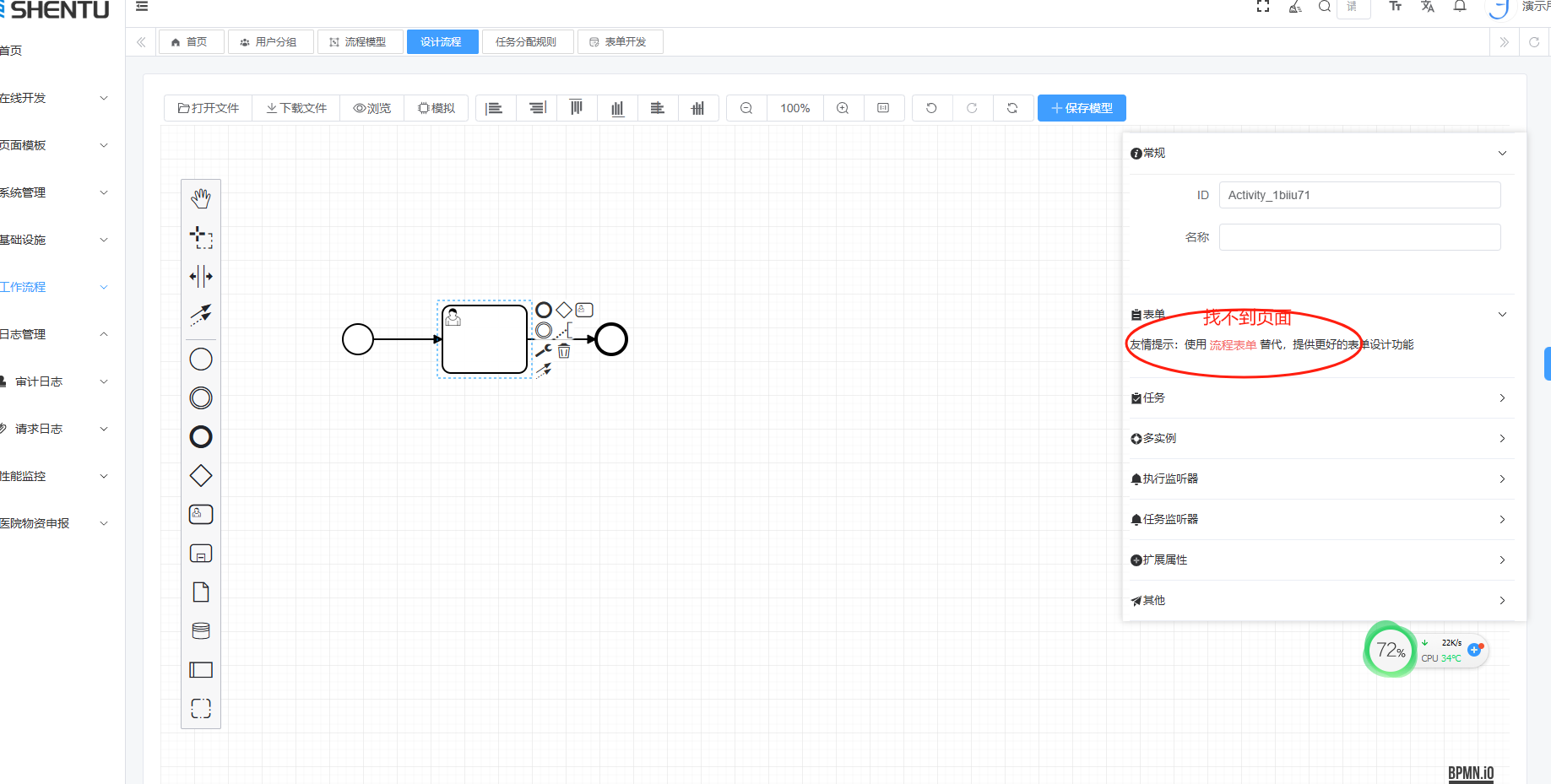Viewport: 1551px width, 784px height.
Task: Switch to the 流程模型 tab
Action: tap(358, 42)
